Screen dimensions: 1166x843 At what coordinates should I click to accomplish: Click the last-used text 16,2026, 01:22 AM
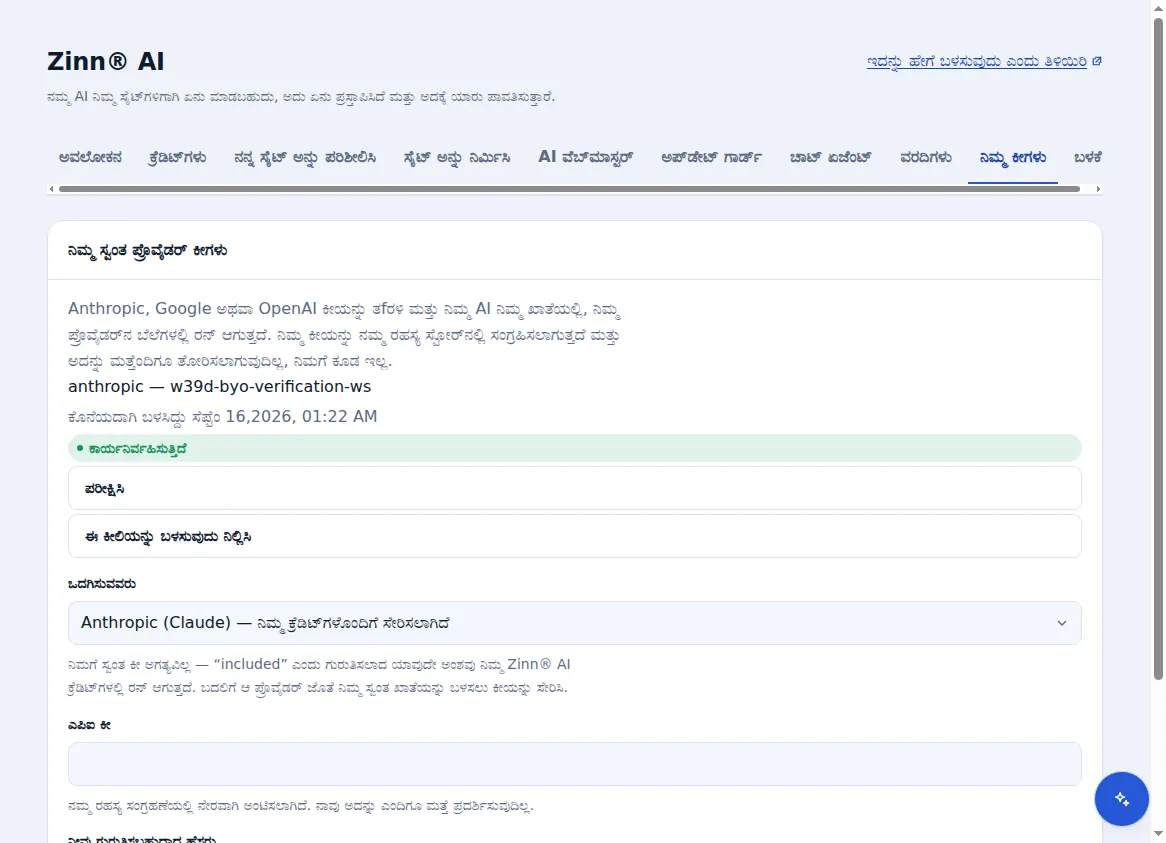[301, 416]
